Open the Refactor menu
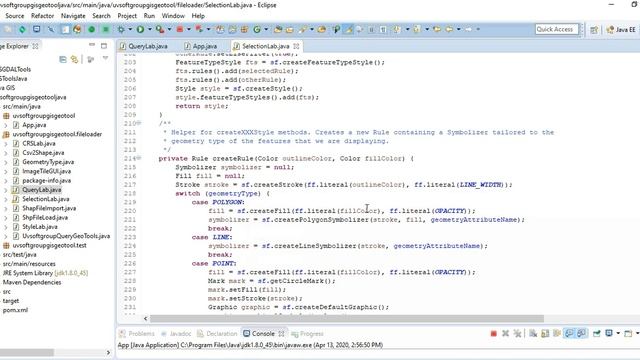640x360 pixels. [x=42, y=16]
